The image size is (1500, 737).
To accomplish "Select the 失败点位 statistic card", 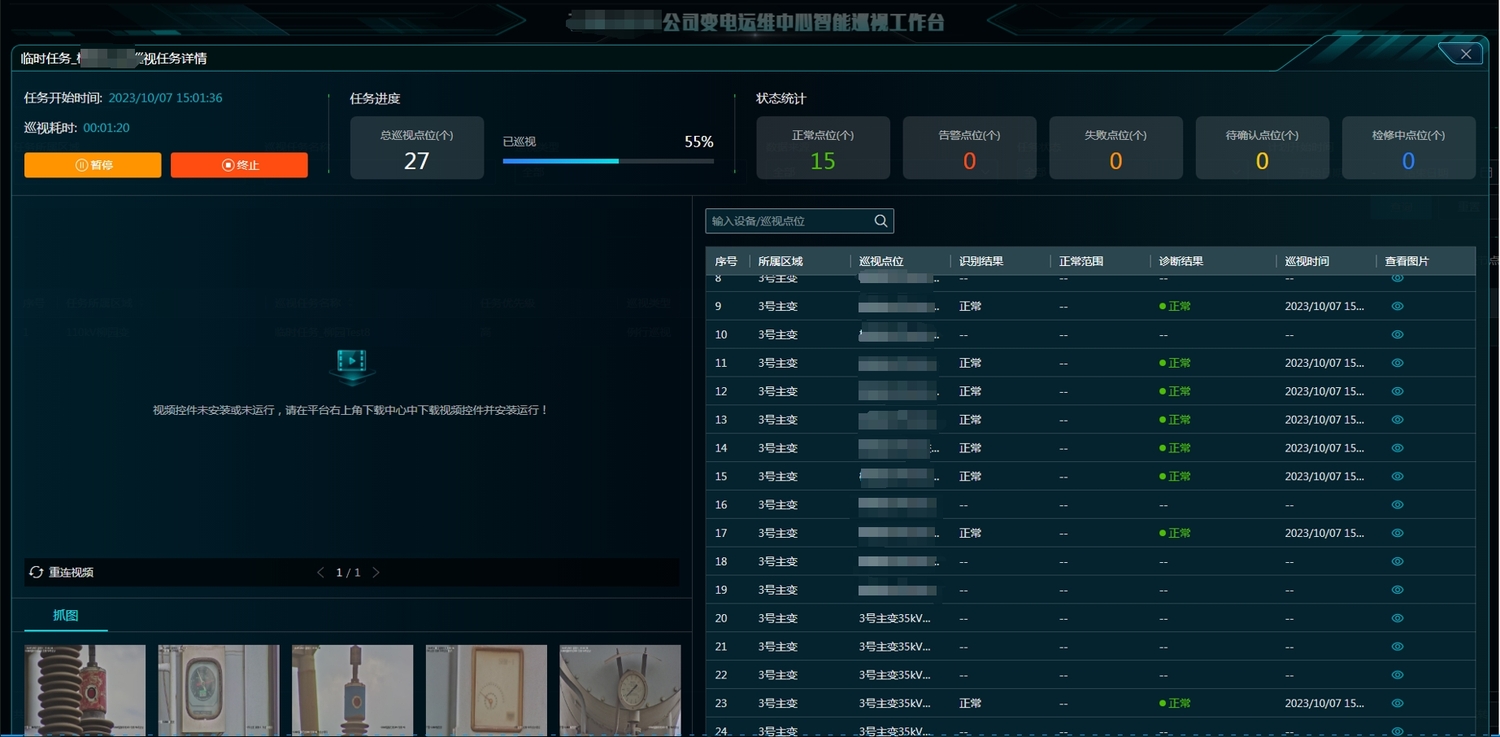I will (1116, 148).
